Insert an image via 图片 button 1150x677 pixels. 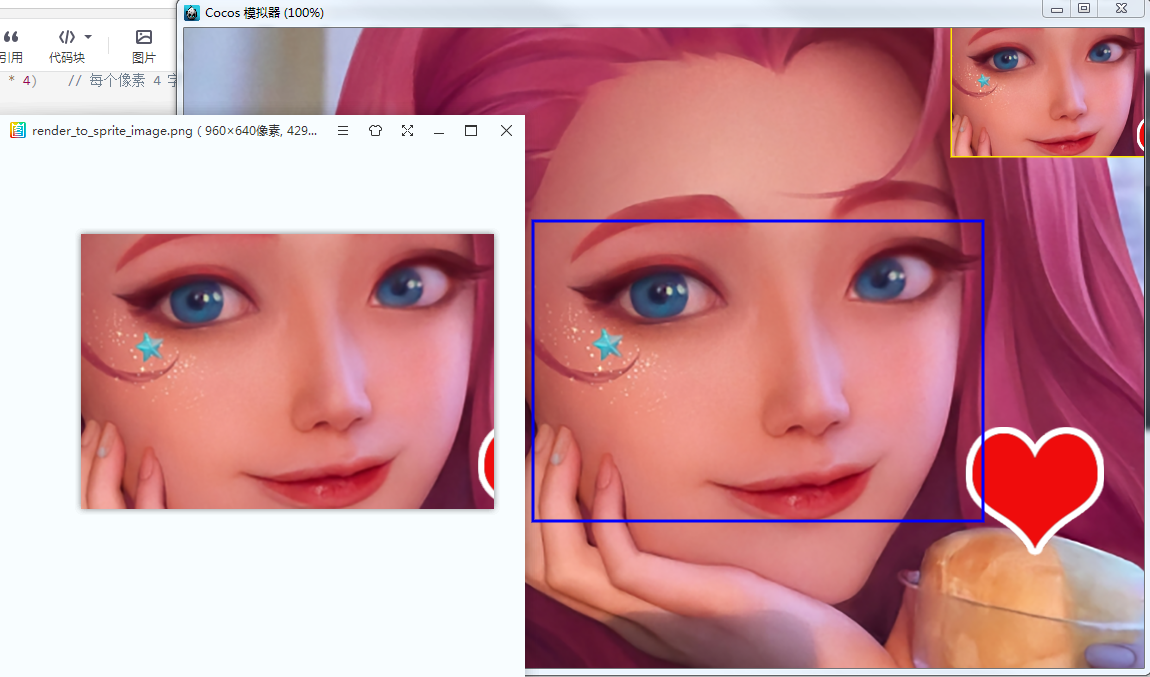[x=144, y=45]
